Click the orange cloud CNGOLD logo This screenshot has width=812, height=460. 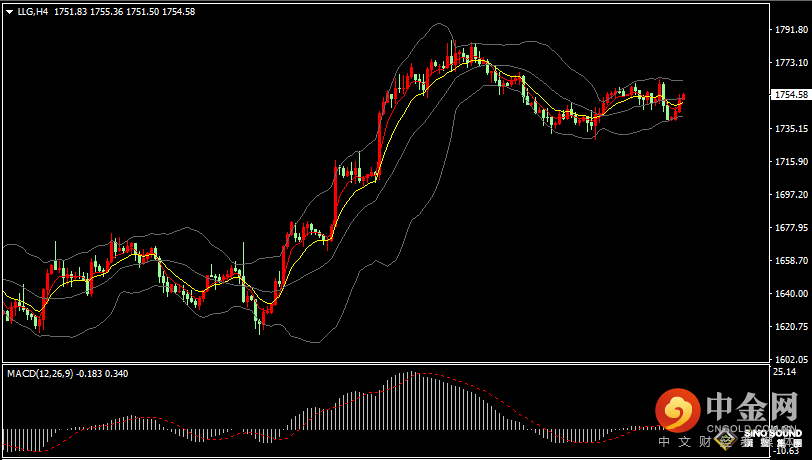[x=679, y=410]
